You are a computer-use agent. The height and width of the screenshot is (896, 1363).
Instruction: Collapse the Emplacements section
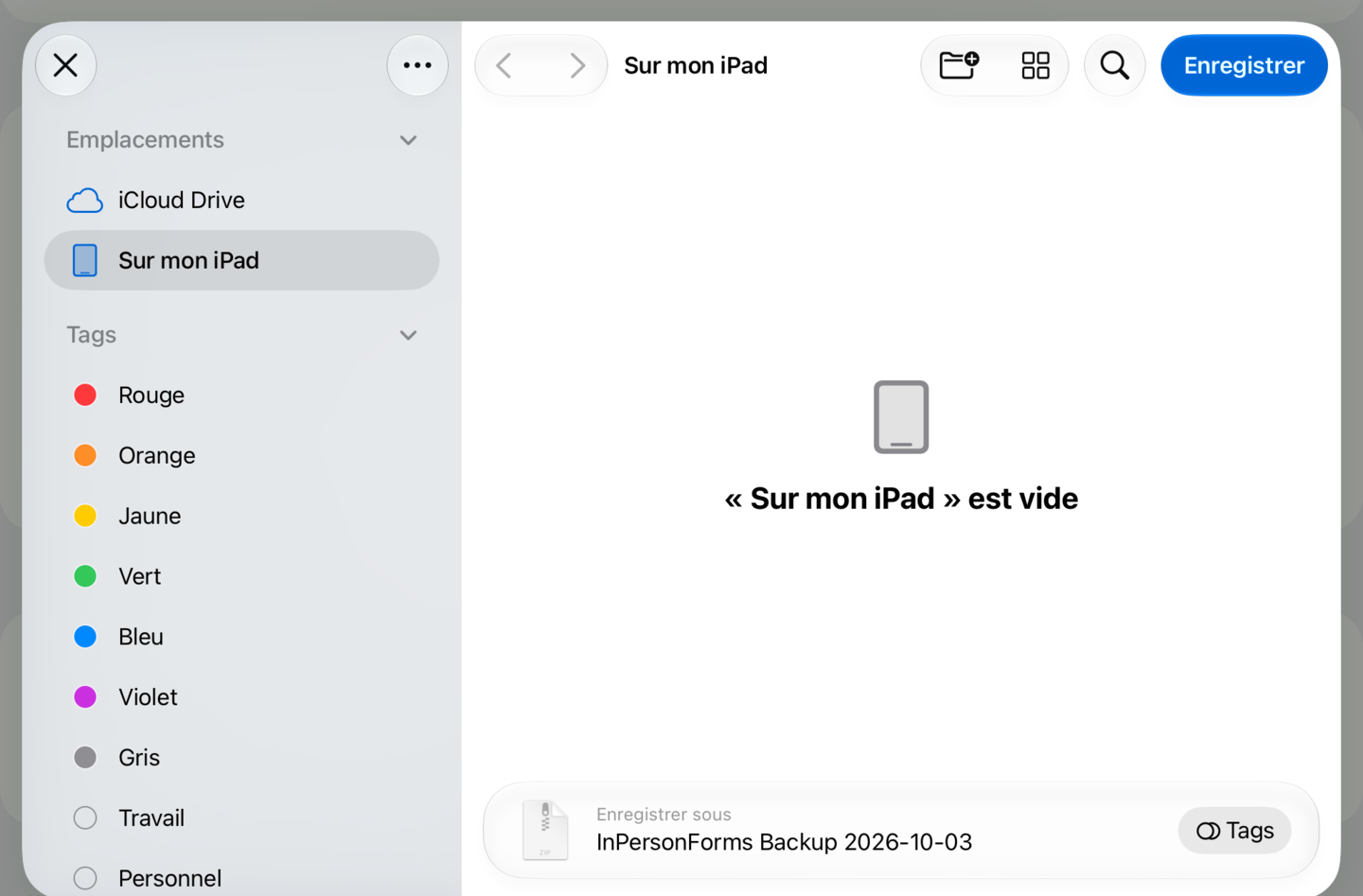coord(408,140)
